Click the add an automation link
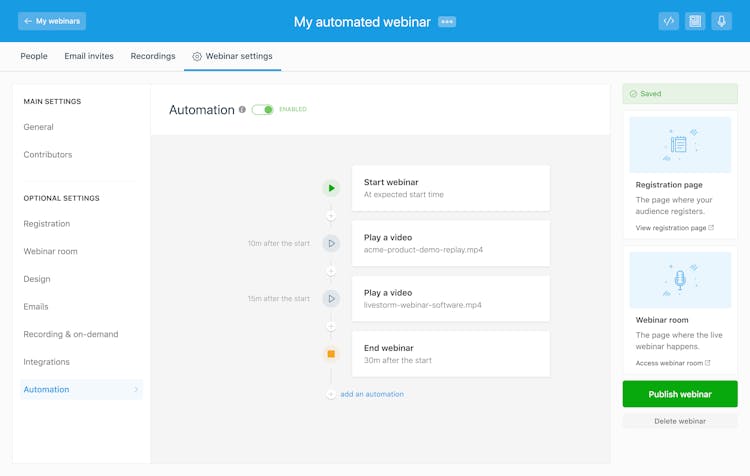This screenshot has height=476, width=750. tap(371, 394)
